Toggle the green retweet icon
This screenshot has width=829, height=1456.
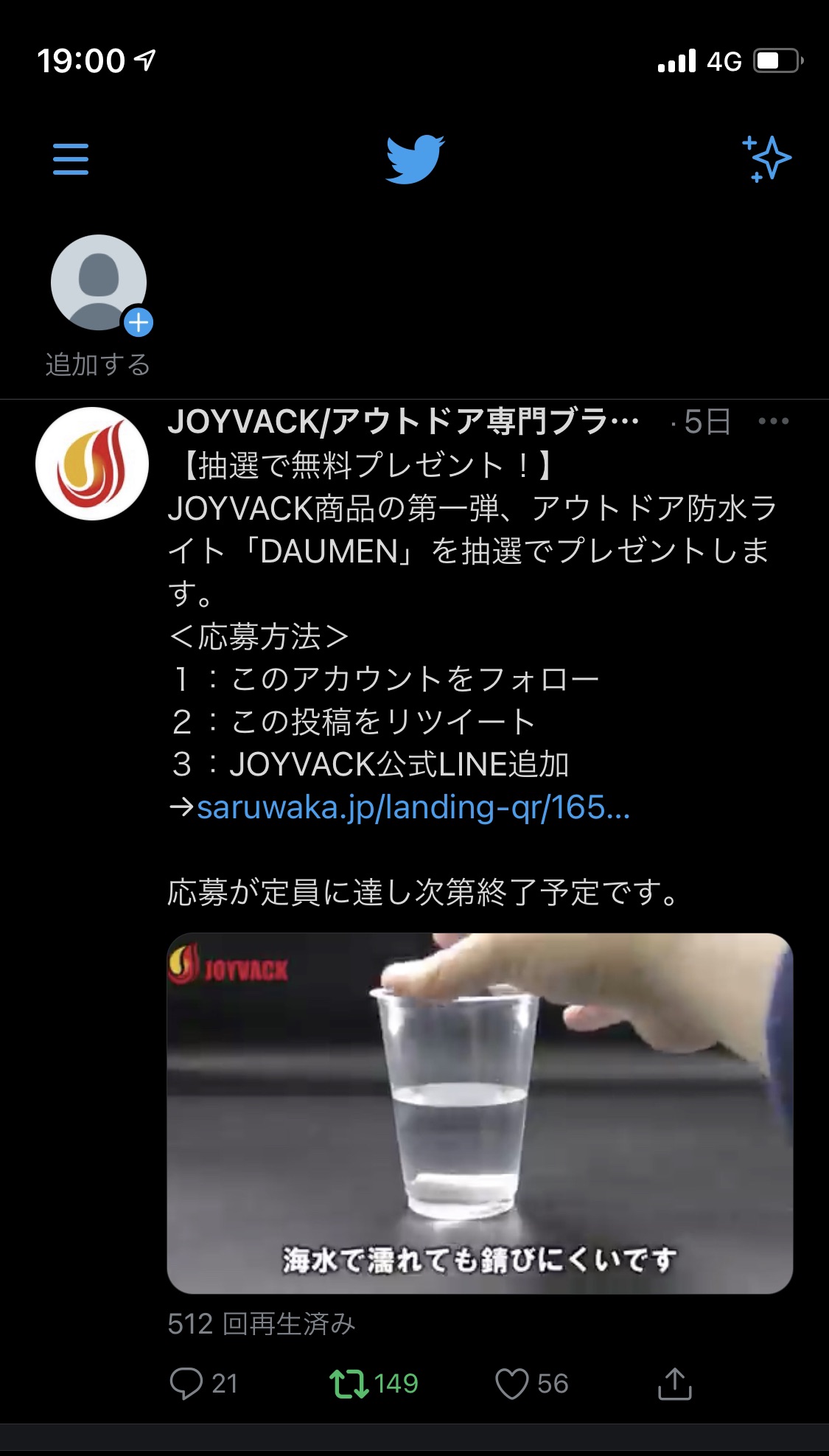click(x=349, y=1383)
